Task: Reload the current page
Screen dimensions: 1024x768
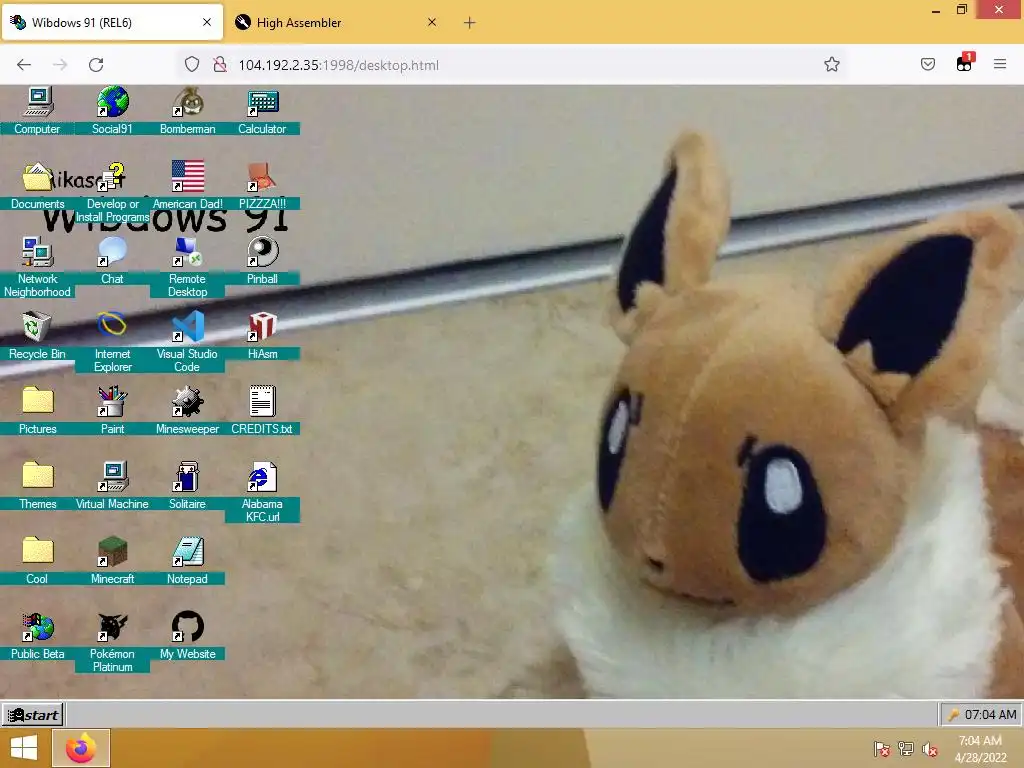Action: pos(96,65)
